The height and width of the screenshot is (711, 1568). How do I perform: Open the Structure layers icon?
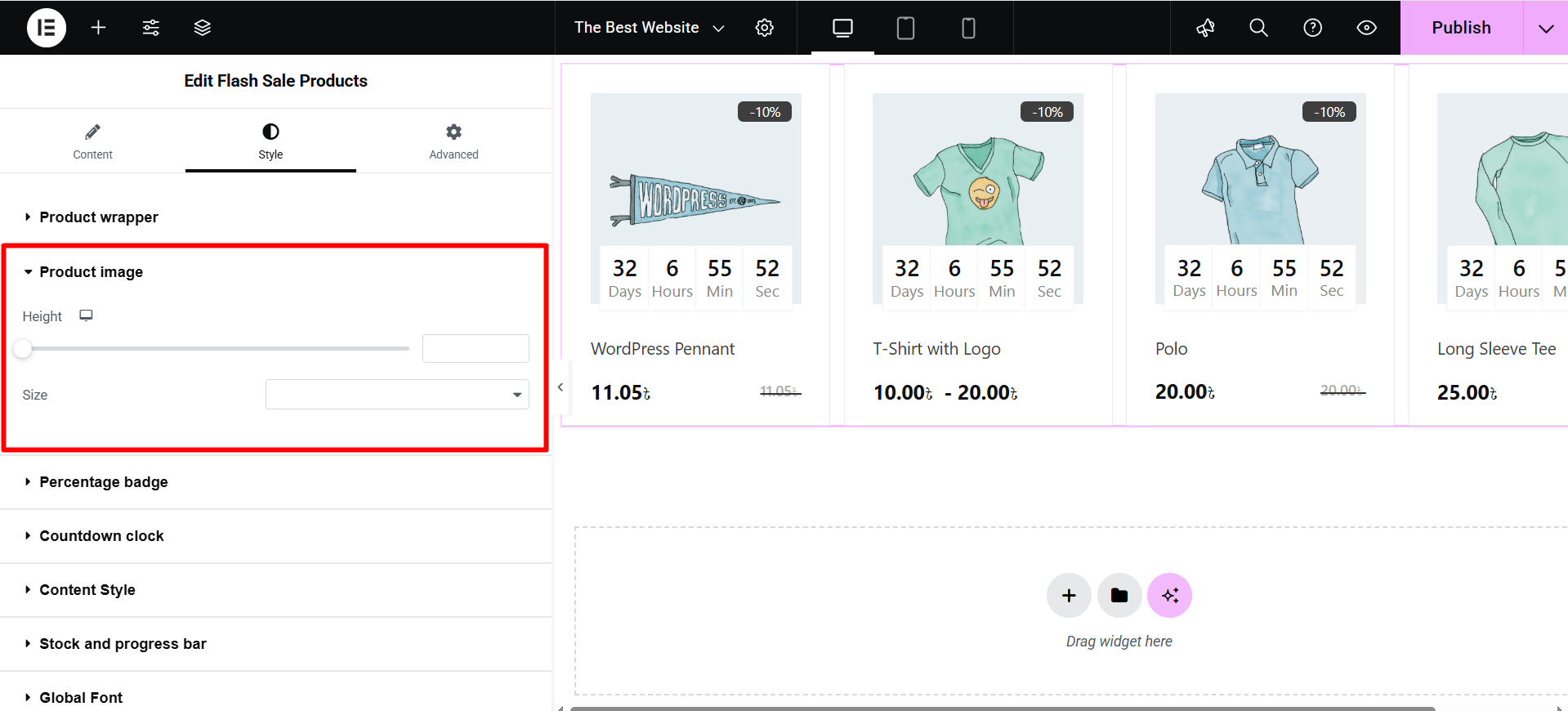tap(203, 28)
